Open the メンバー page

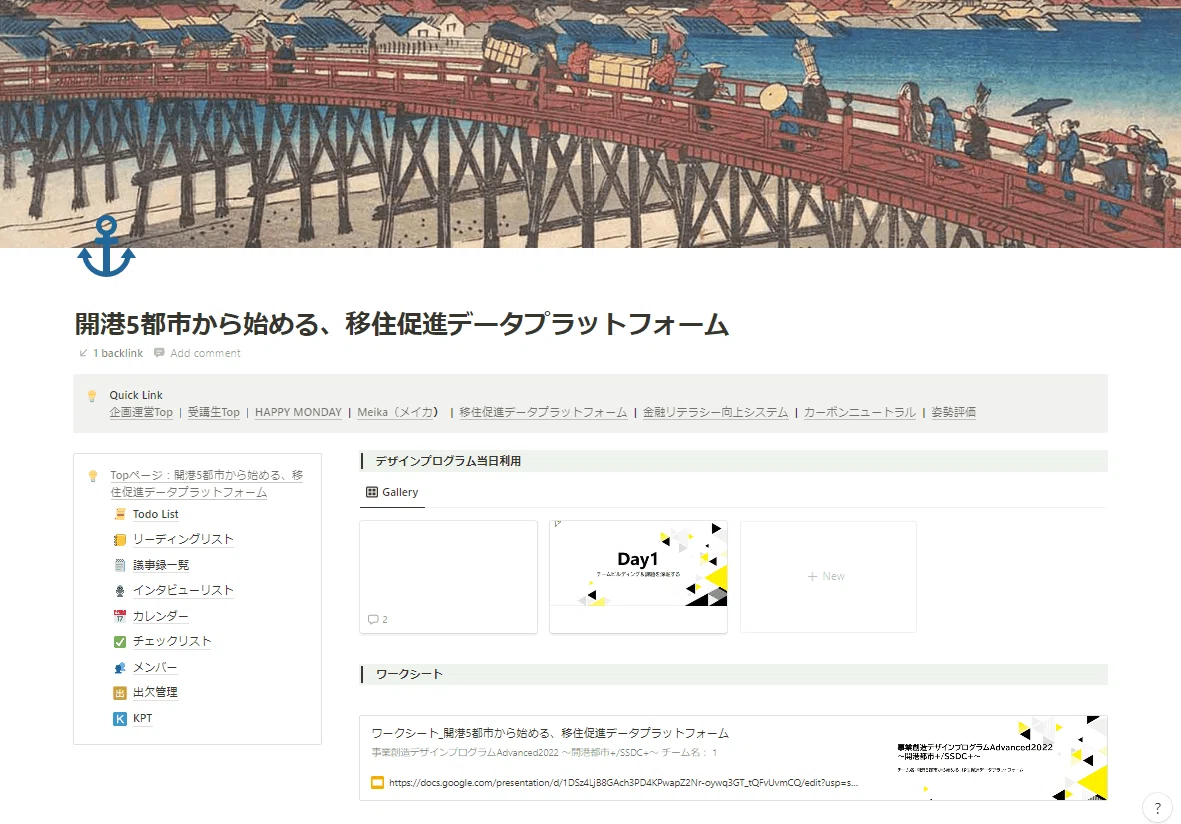(155, 667)
